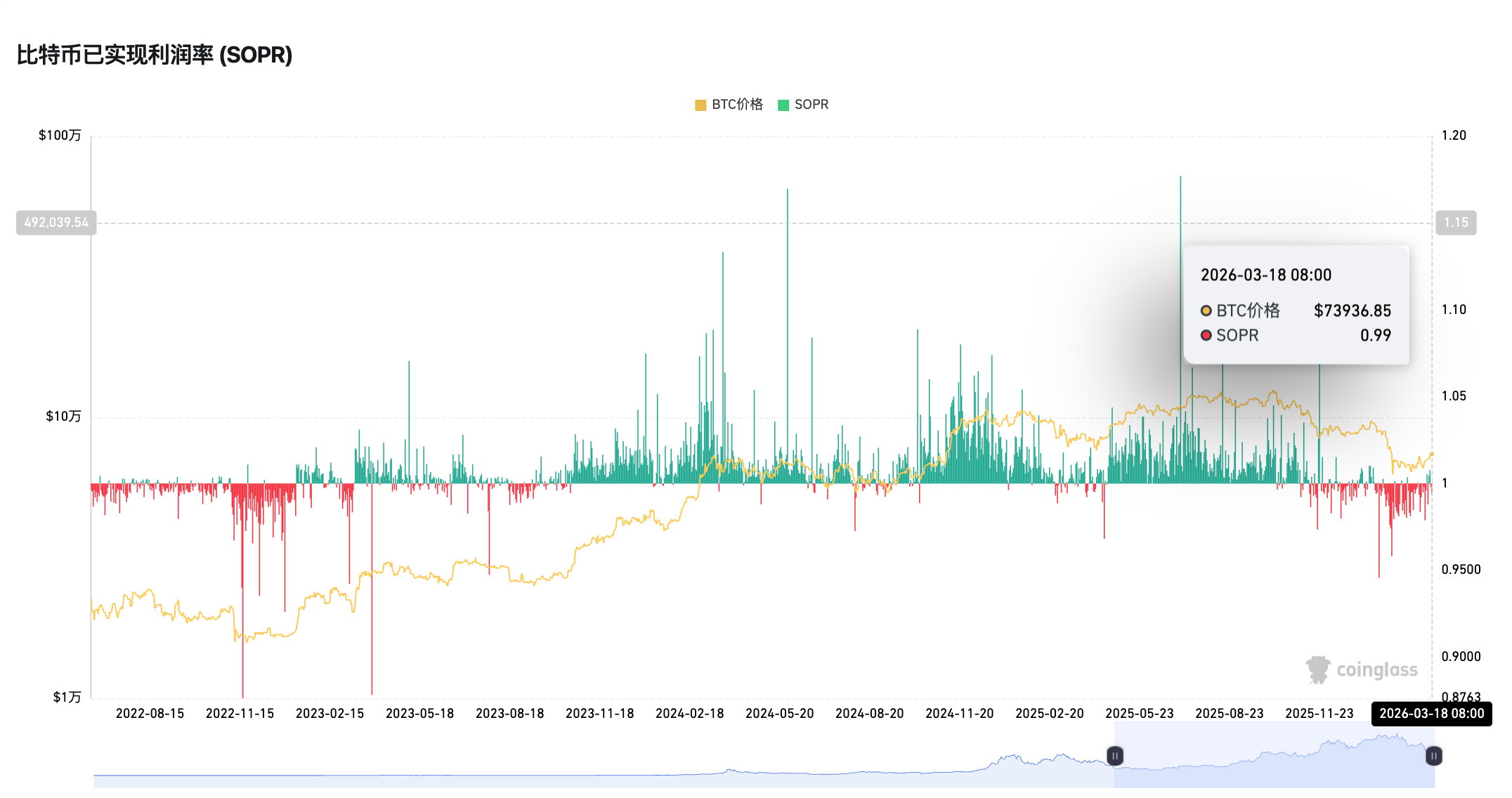Select the 2024-05-20 x-axis date label
Screen dimensions: 1512x798
coord(779,712)
